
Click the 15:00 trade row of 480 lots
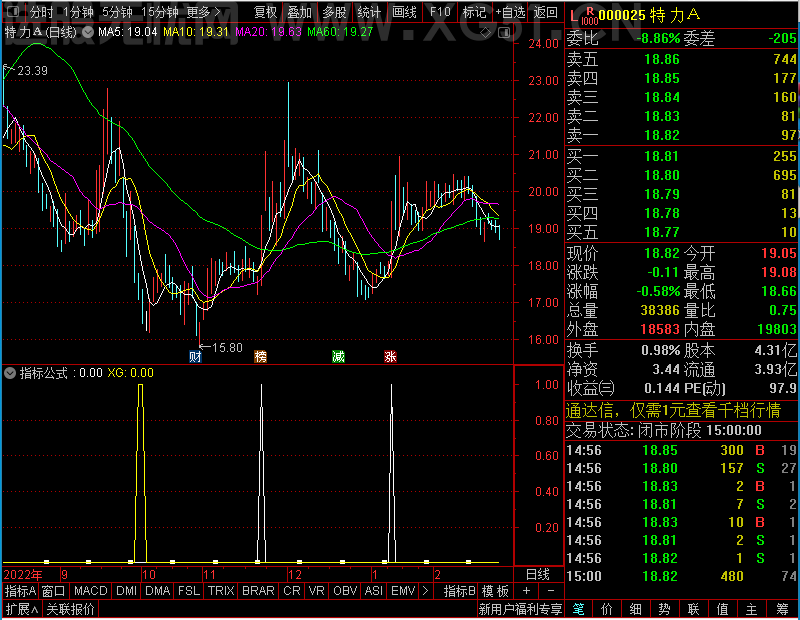coord(682,577)
